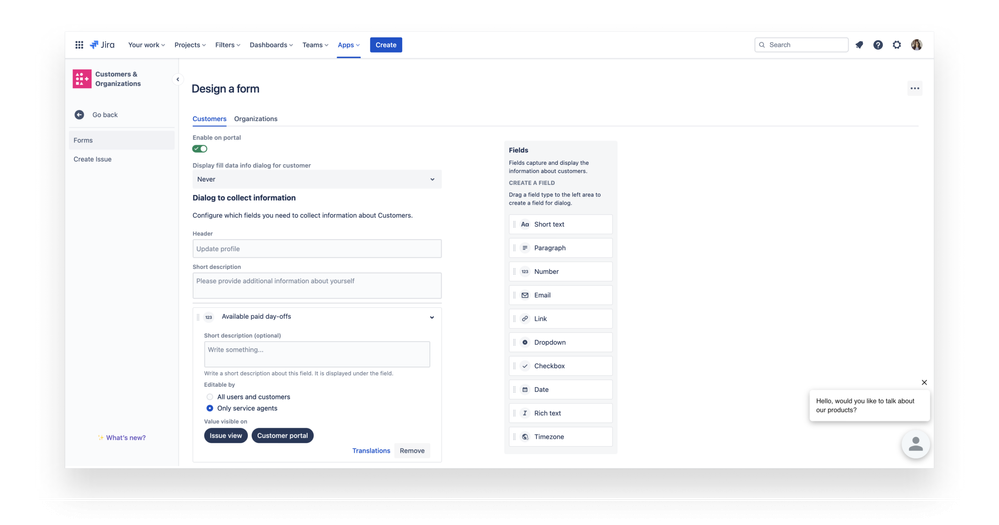
Task: Open the three-dot more actions menu
Action: coord(914,89)
